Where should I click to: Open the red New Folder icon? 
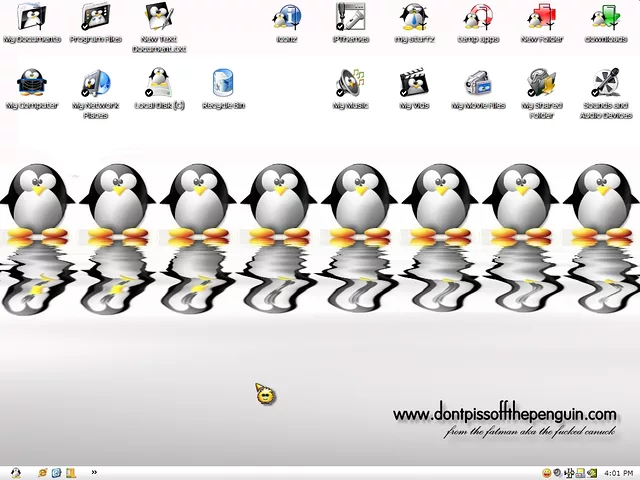tap(542, 17)
